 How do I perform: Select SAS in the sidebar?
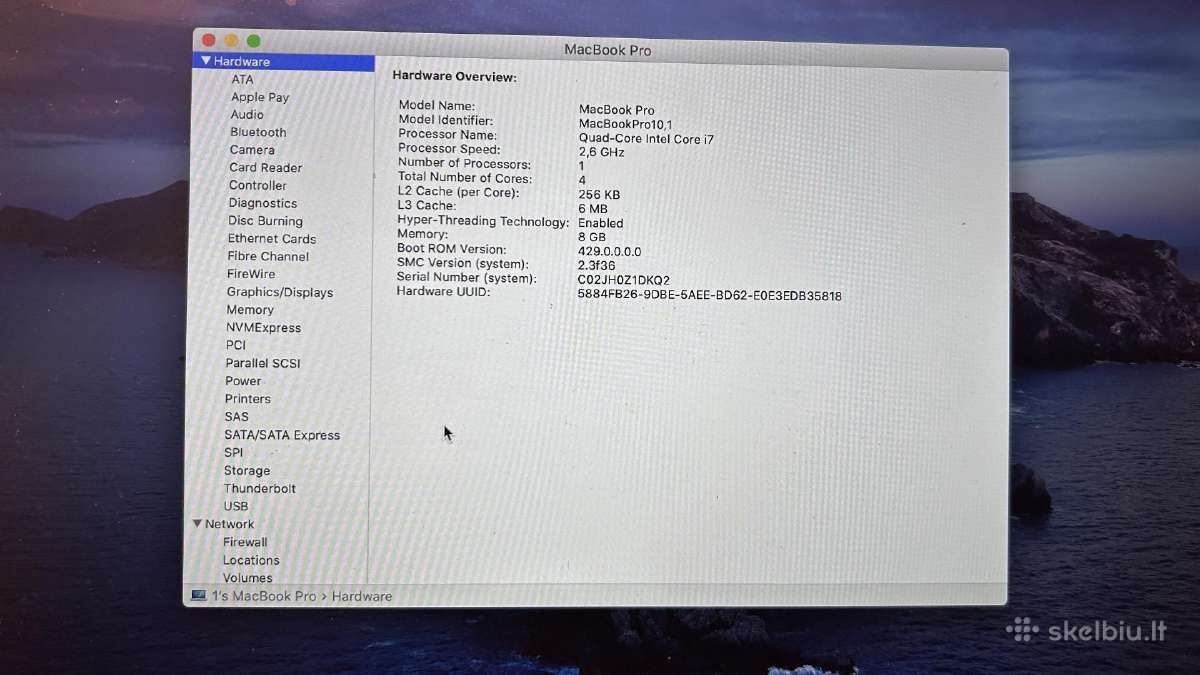point(237,417)
